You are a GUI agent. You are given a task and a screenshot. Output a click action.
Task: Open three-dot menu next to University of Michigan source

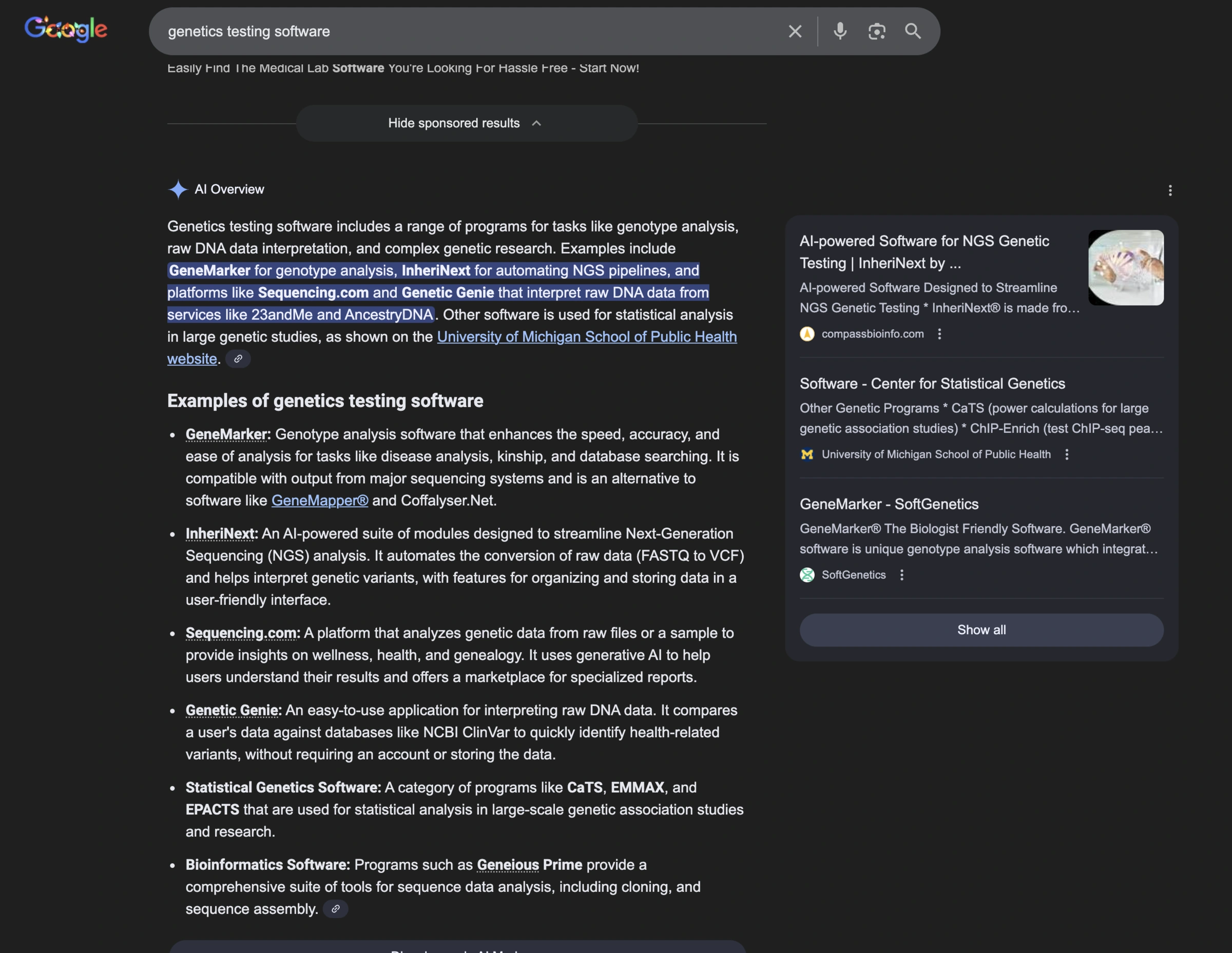[x=1066, y=455]
